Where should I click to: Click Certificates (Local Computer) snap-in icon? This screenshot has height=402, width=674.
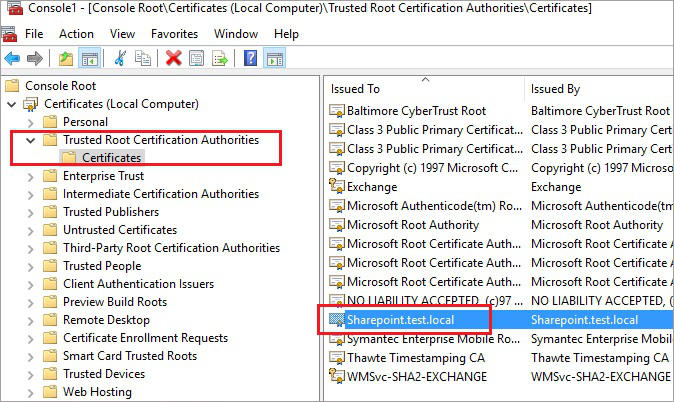(31, 104)
